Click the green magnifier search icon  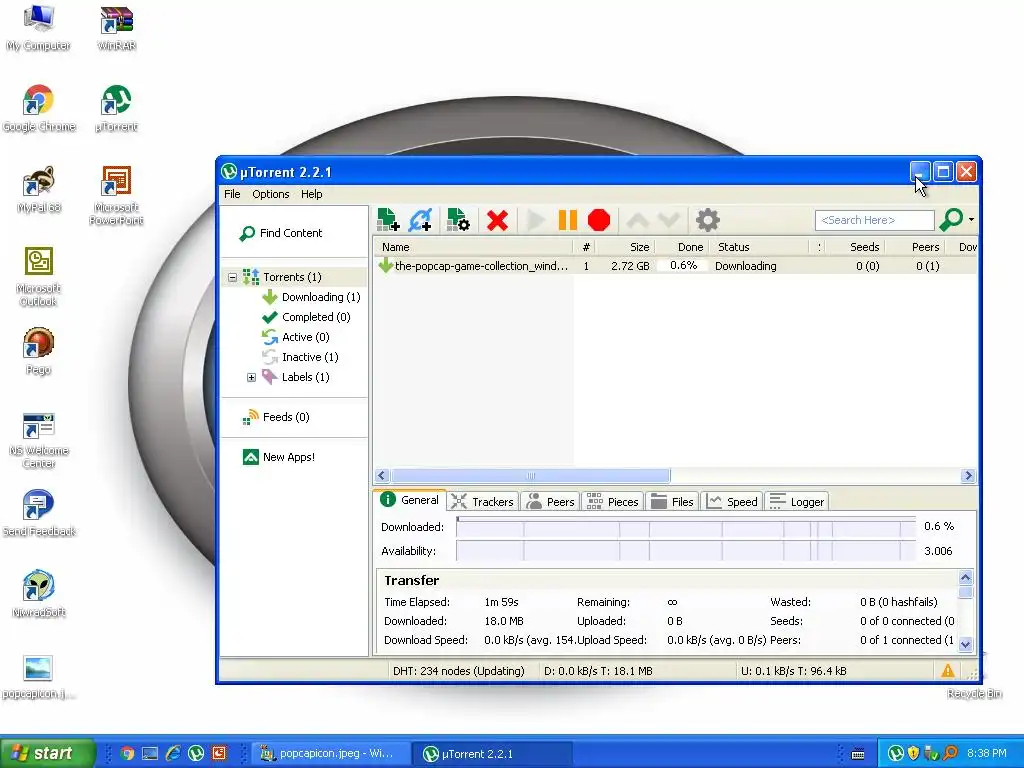click(952, 220)
